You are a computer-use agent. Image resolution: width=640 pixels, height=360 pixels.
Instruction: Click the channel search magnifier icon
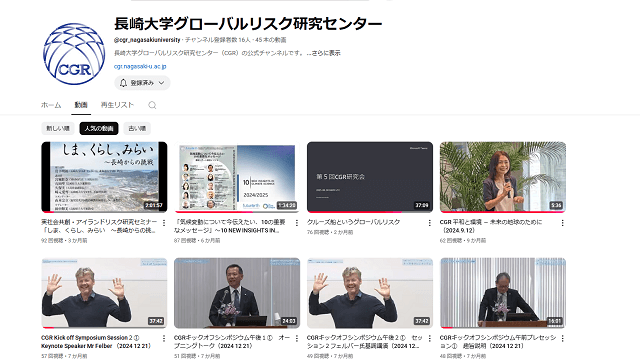pos(152,105)
